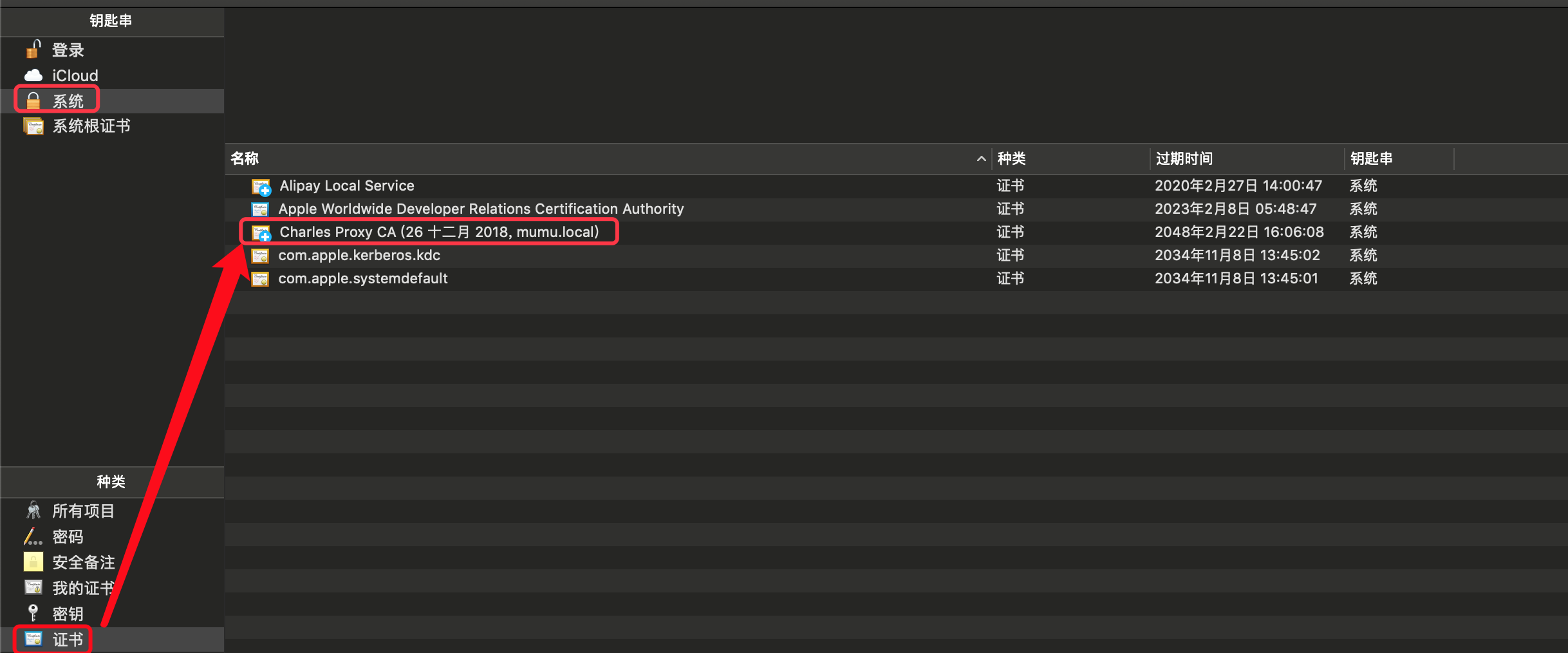Show the 密码 category

[x=112, y=536]
